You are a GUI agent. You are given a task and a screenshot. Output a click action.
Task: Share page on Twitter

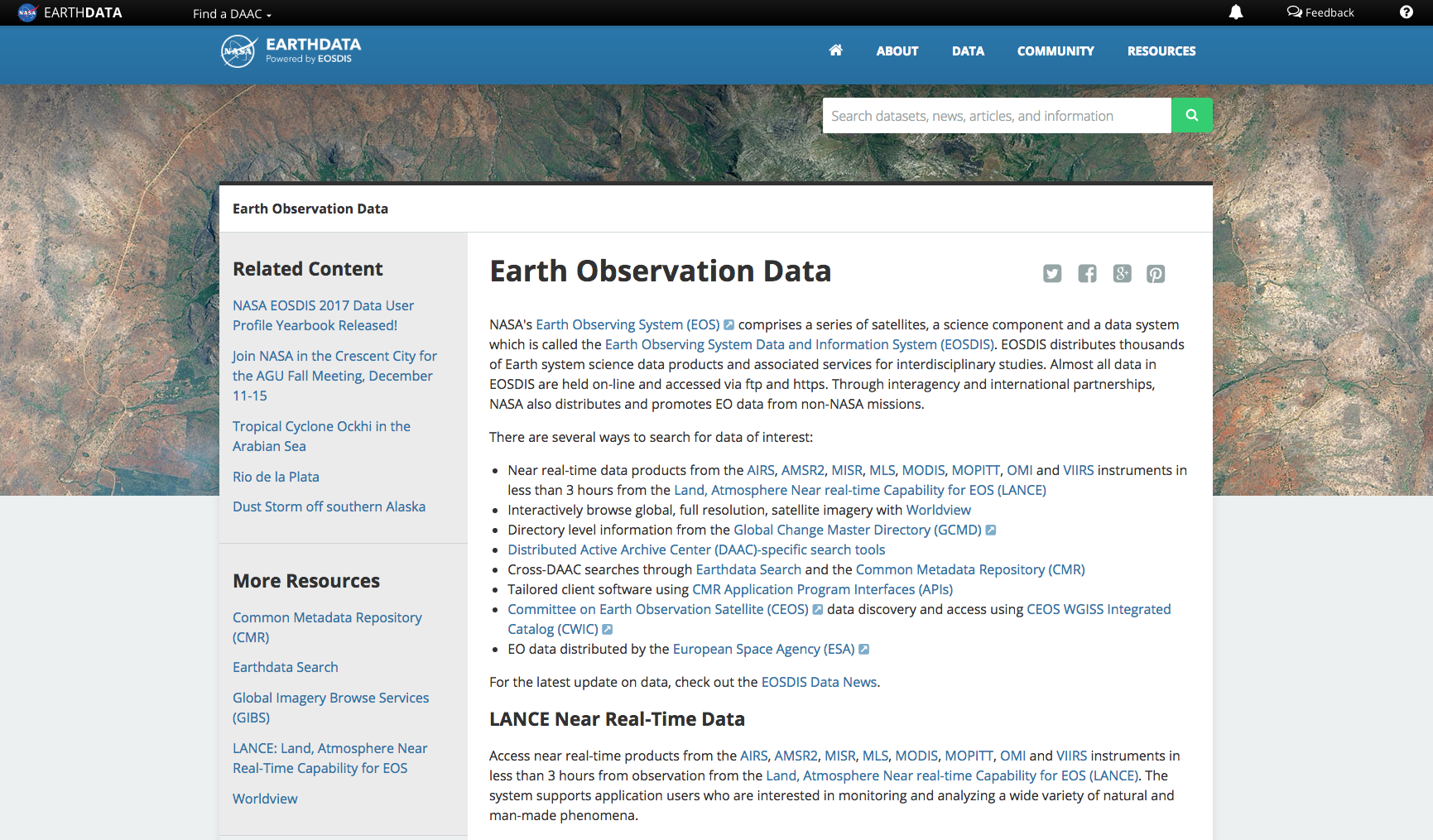1052,274
